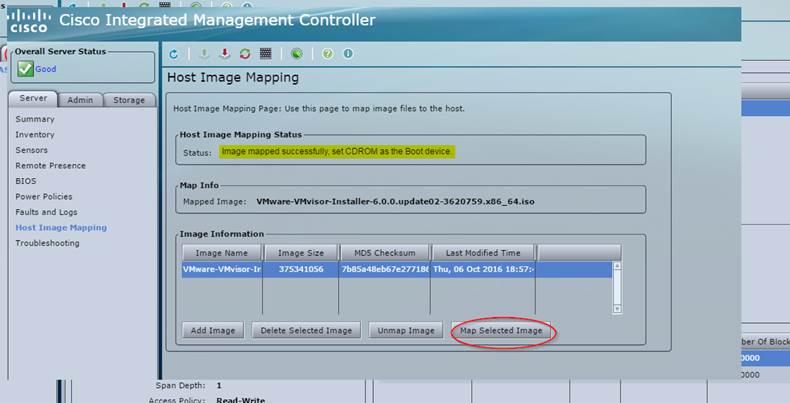This screenshot has width=790, height=403.
Task: Select the VMware-VMvisor image name cell
Action: 222,269
